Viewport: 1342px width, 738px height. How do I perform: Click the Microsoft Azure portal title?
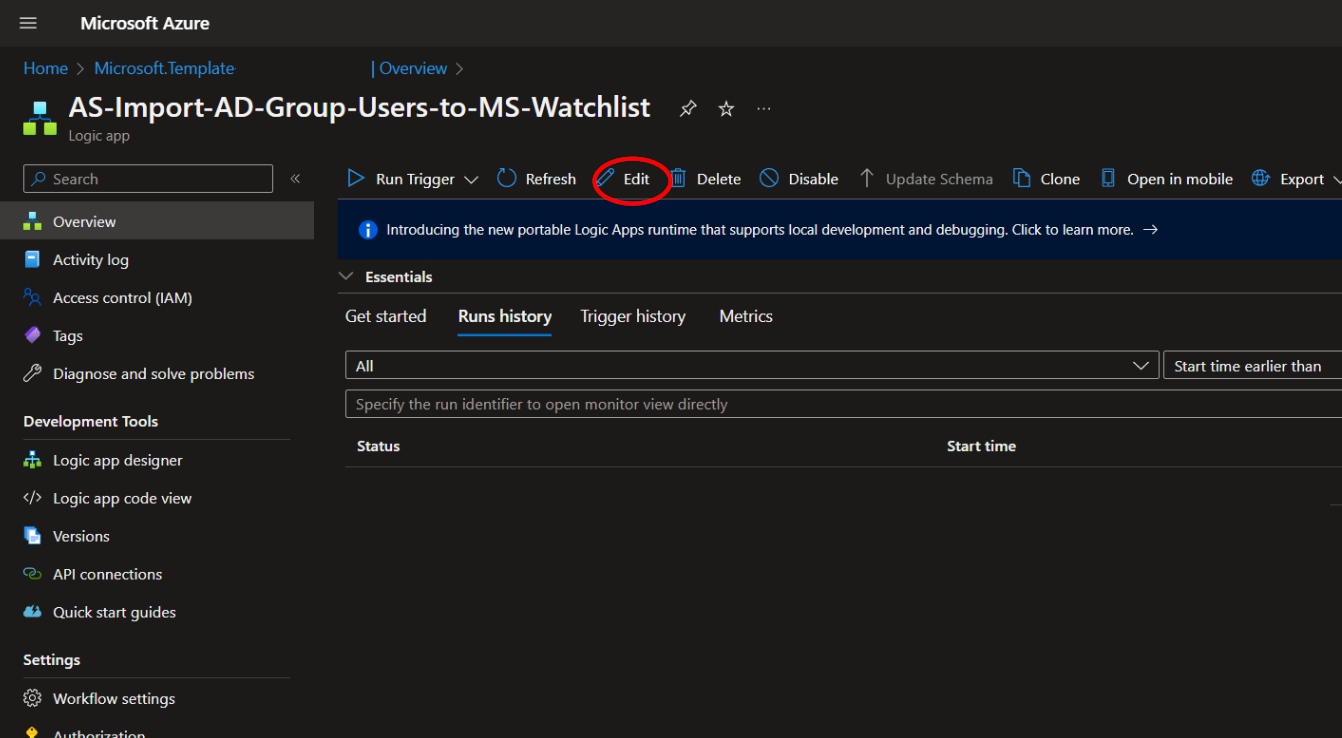145,23
